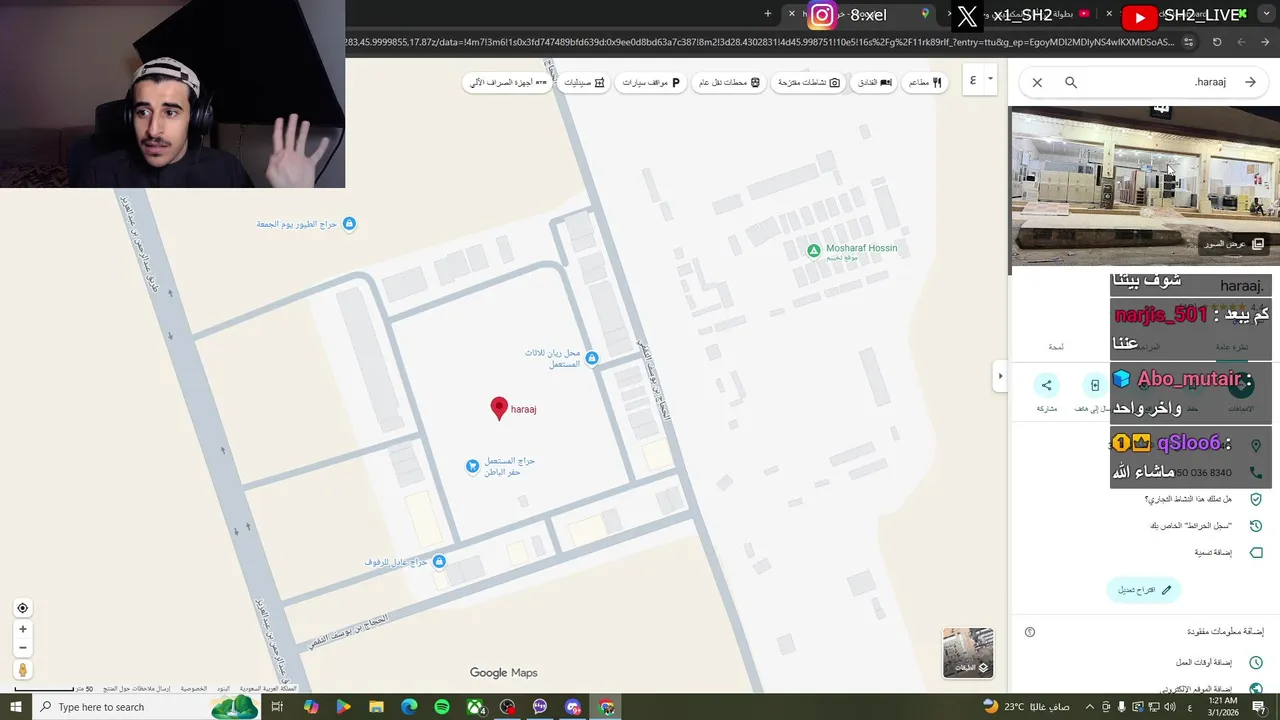1280x720 pixels.
Task: Open the ع language dropdown arrow
Action: tap(991, 79)
